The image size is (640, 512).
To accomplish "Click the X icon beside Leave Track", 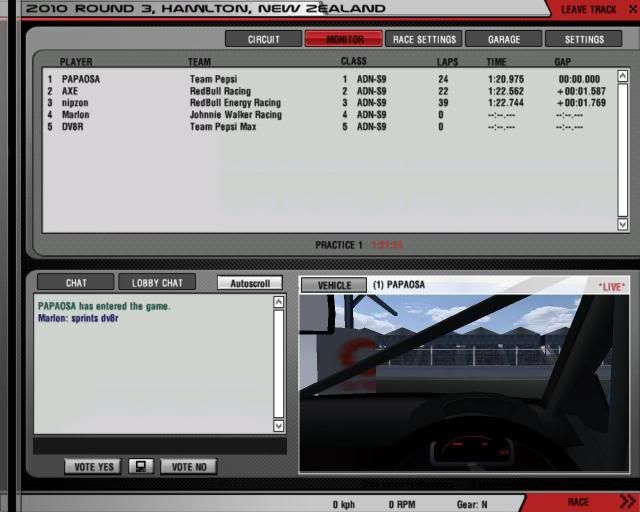I will tap(633, 9).
